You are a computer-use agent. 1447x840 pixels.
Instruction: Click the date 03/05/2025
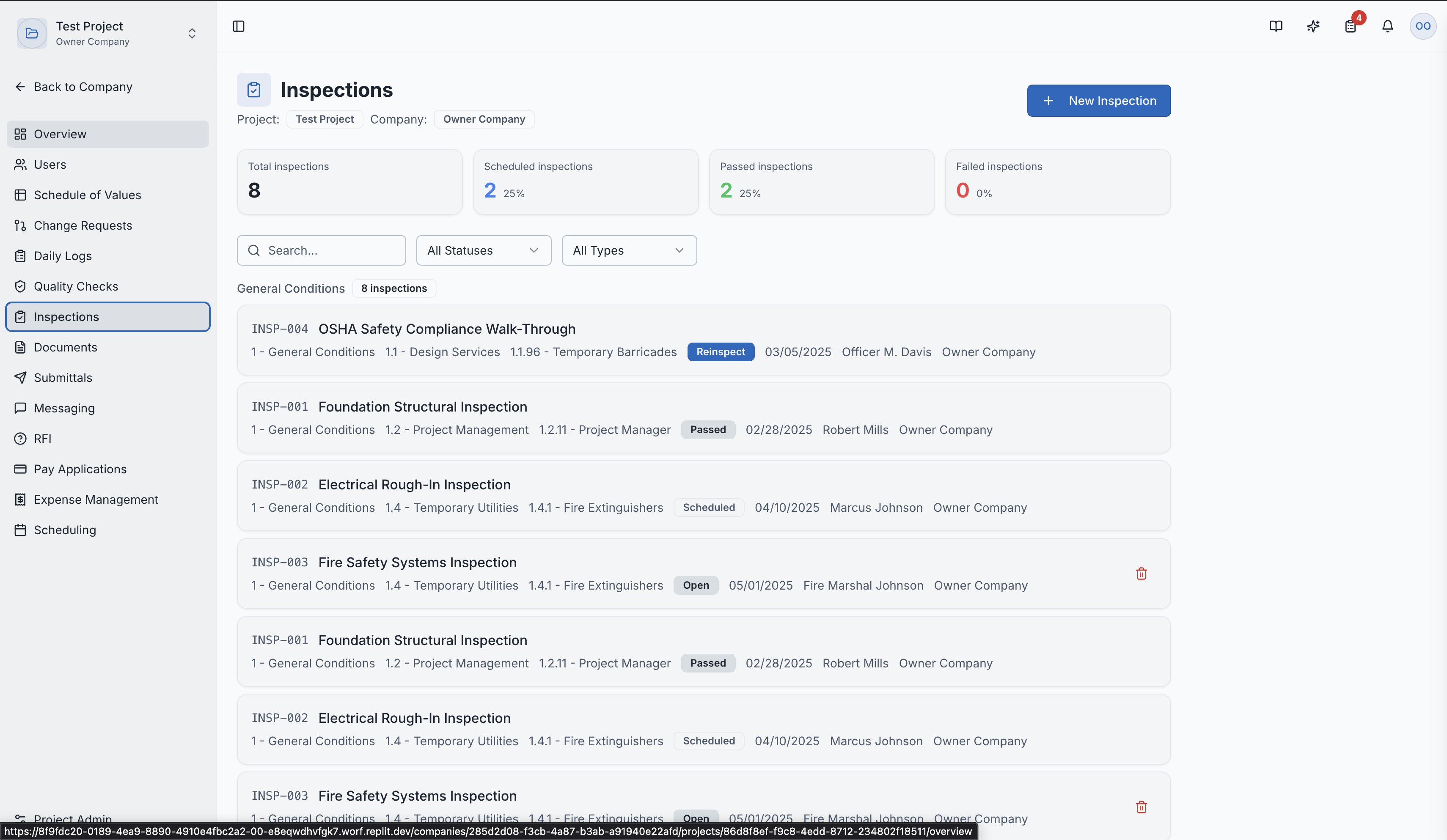[x=798, y=352]
